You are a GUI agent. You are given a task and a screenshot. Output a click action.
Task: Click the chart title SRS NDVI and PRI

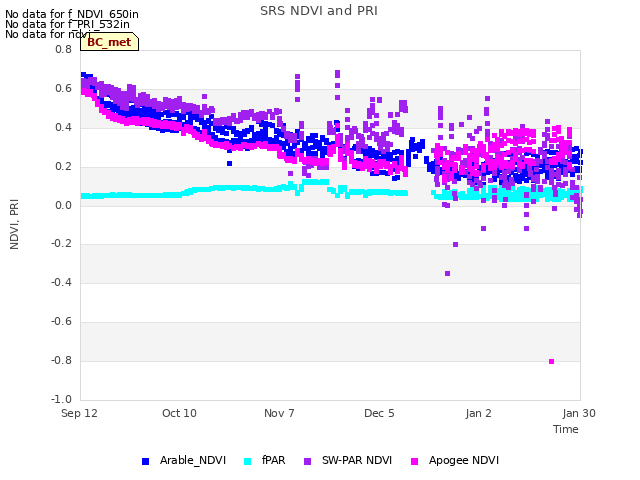click(x=319, y=11)
